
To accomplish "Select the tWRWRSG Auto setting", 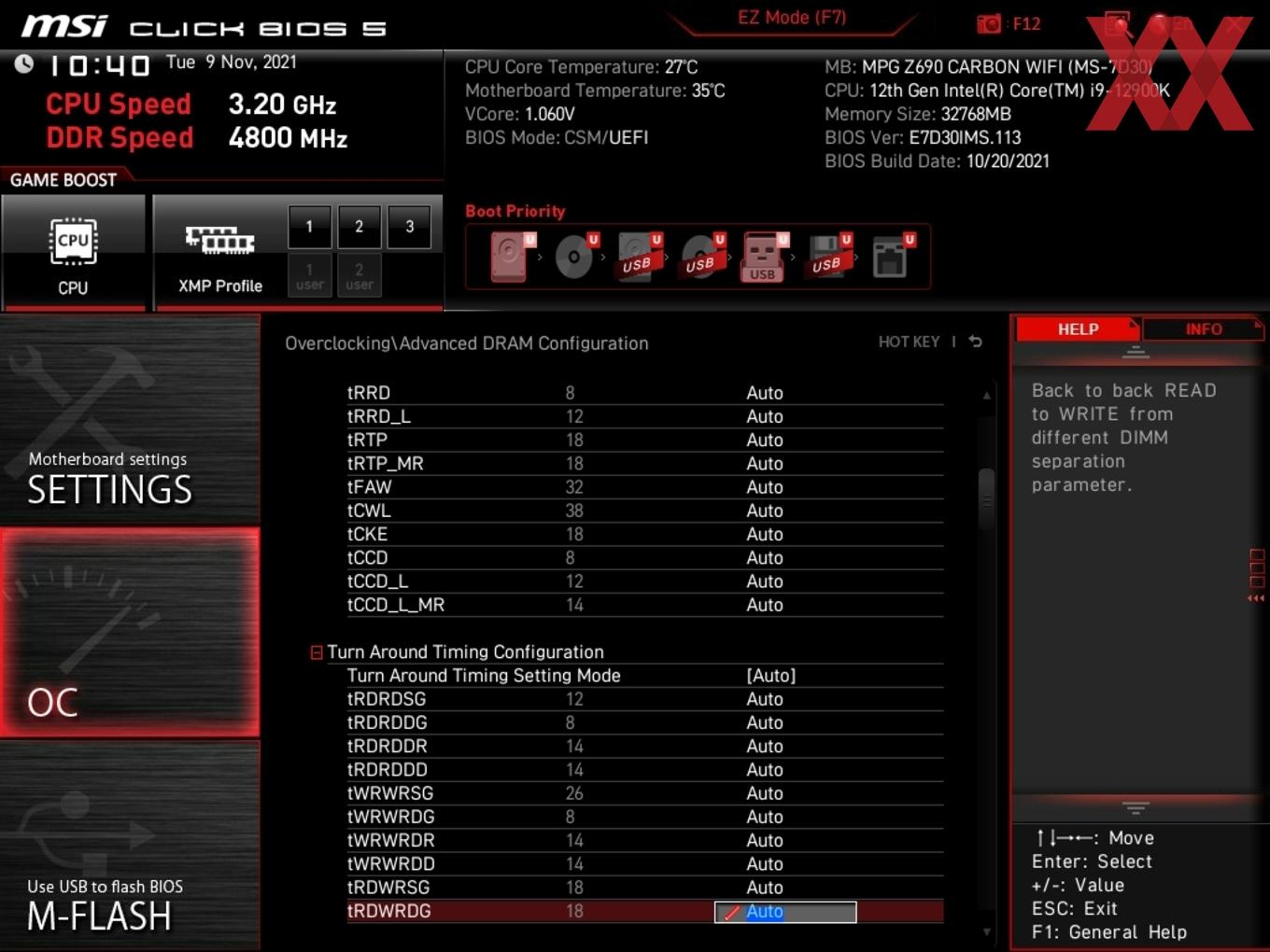I will point(765,793).
